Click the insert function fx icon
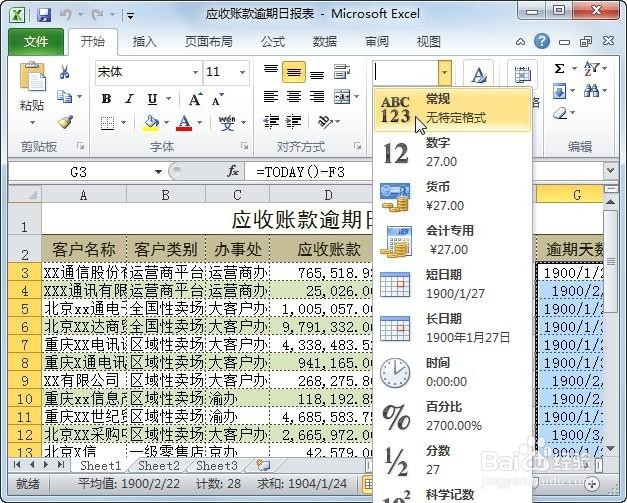627x503 pixels. coord(233,172)
